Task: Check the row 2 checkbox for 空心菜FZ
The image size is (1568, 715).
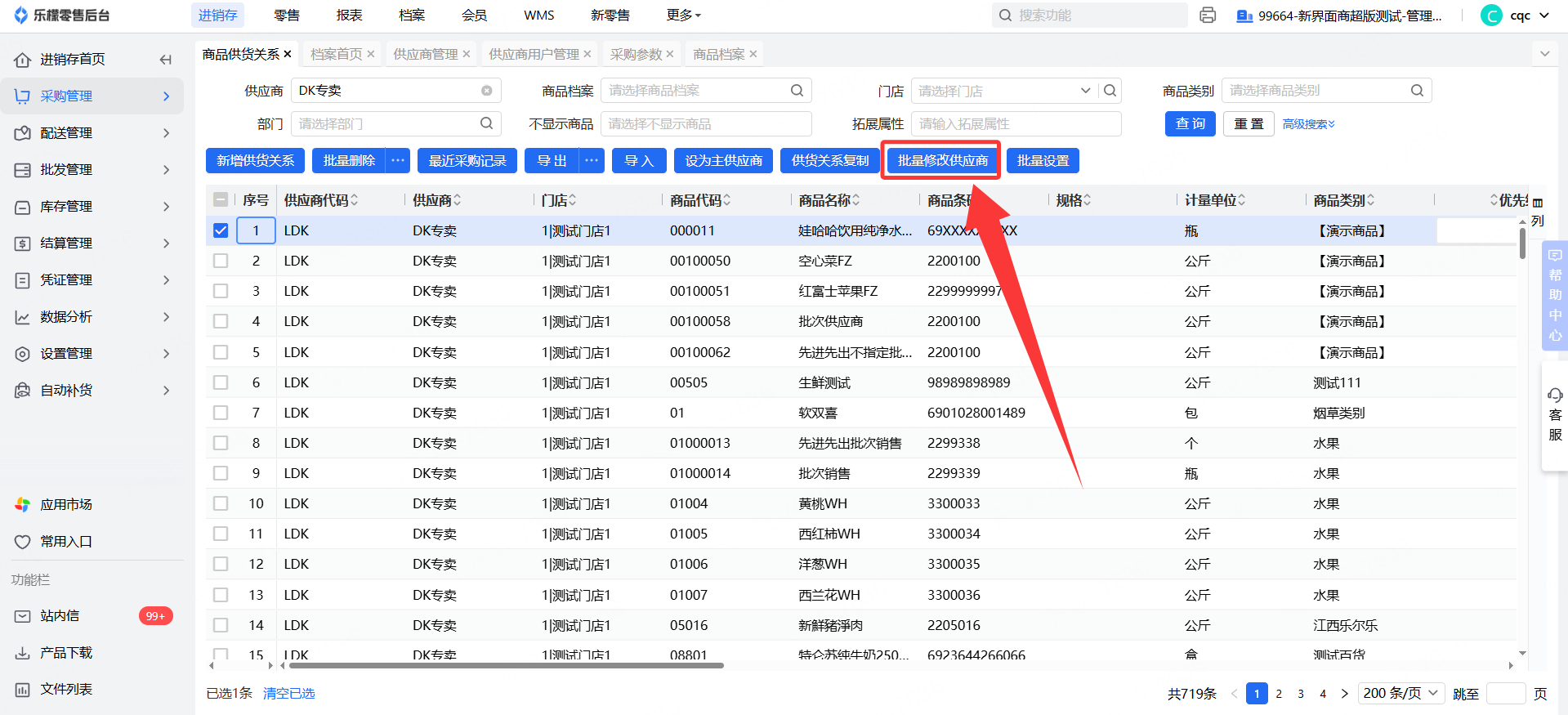Action: [221, 261]
